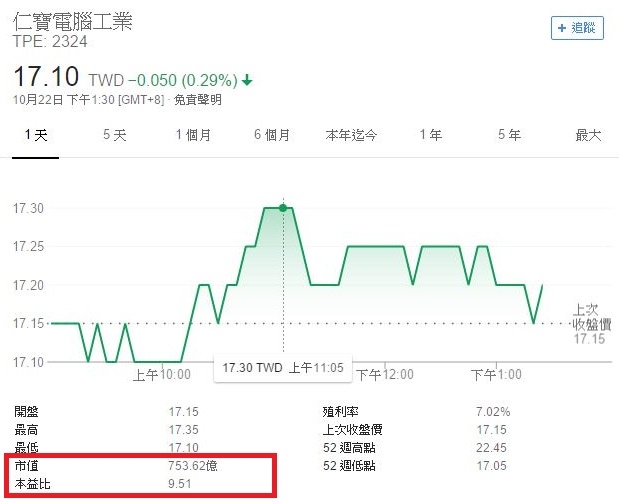
Task: Click the 52 週高點 value 22.45
Action: pyautogui.click(x=491, y=448)
